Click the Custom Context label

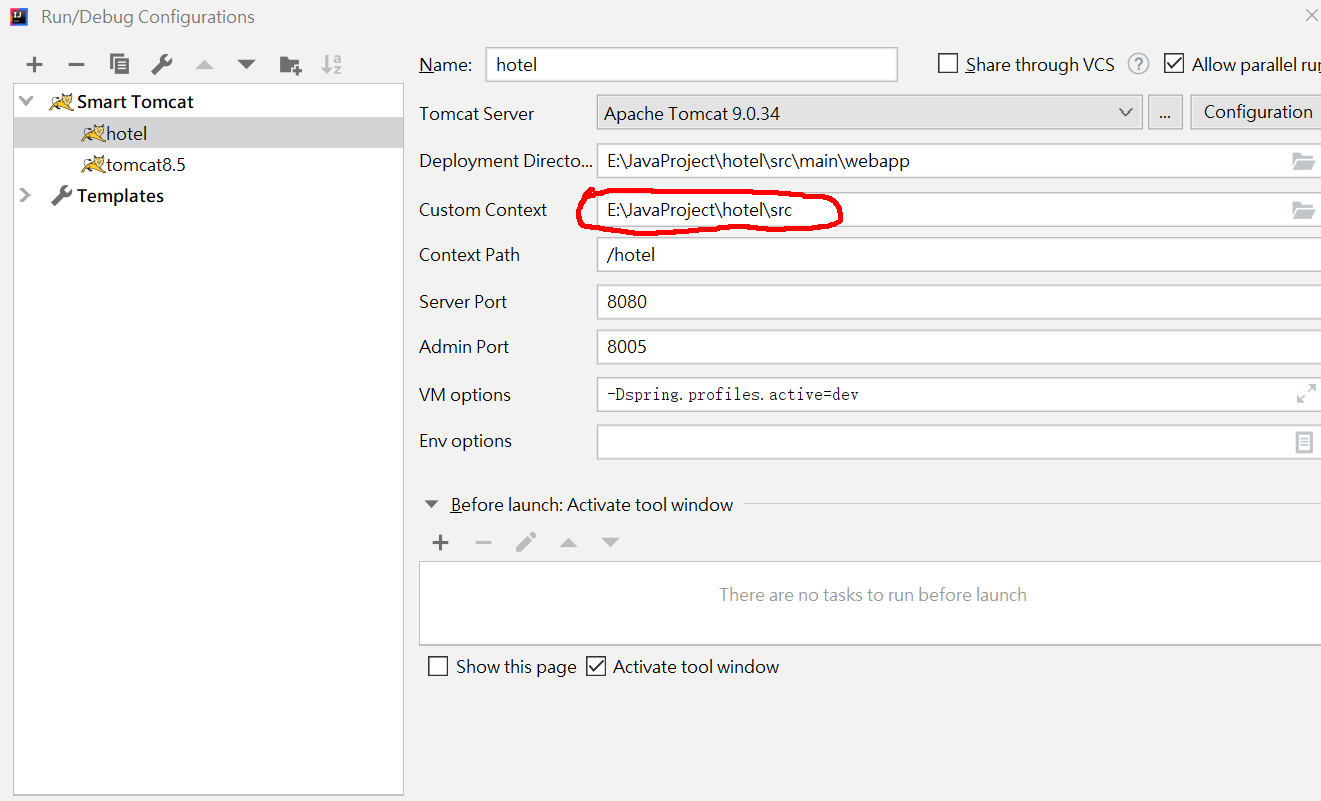pyautogui.click(x=483, y=210)
